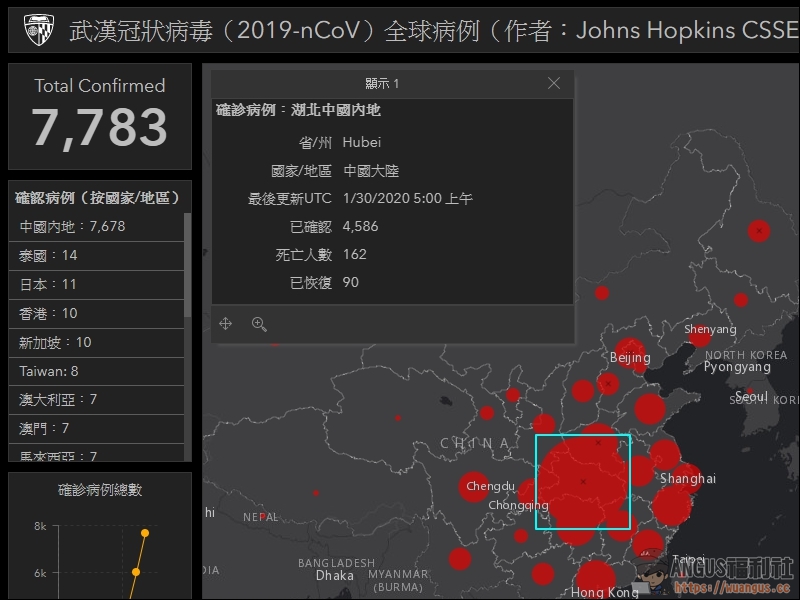Click the Hubei province value in popup

coord(362,142)
